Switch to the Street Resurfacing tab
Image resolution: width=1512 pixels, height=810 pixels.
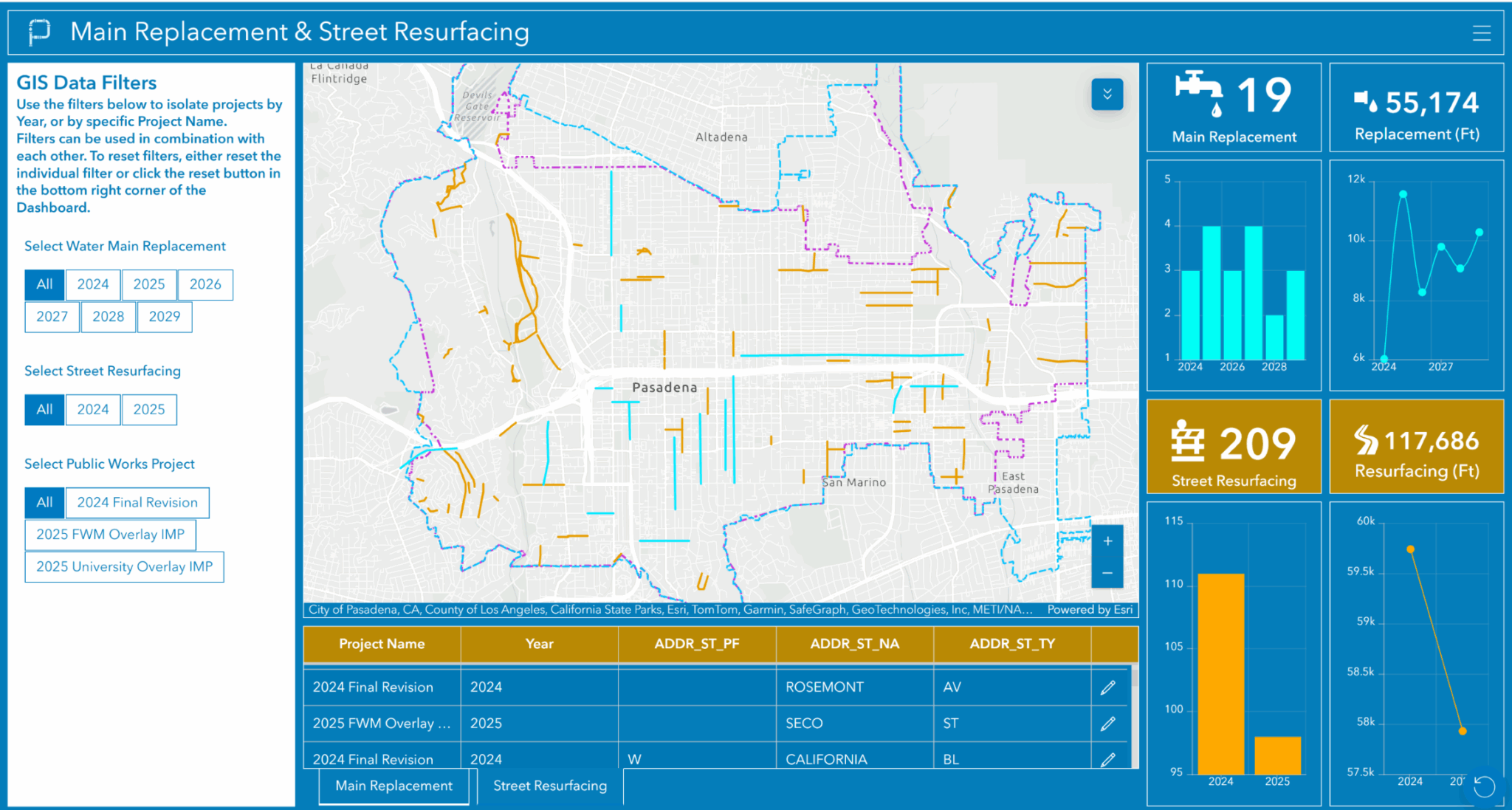point(550,786)
